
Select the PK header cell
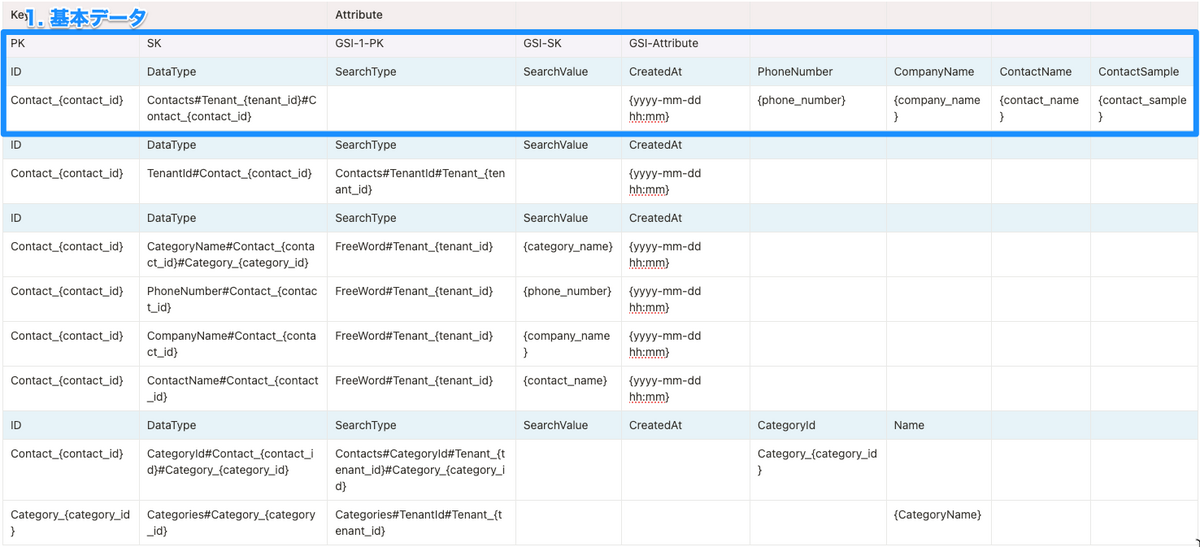[x=71, y=43]
